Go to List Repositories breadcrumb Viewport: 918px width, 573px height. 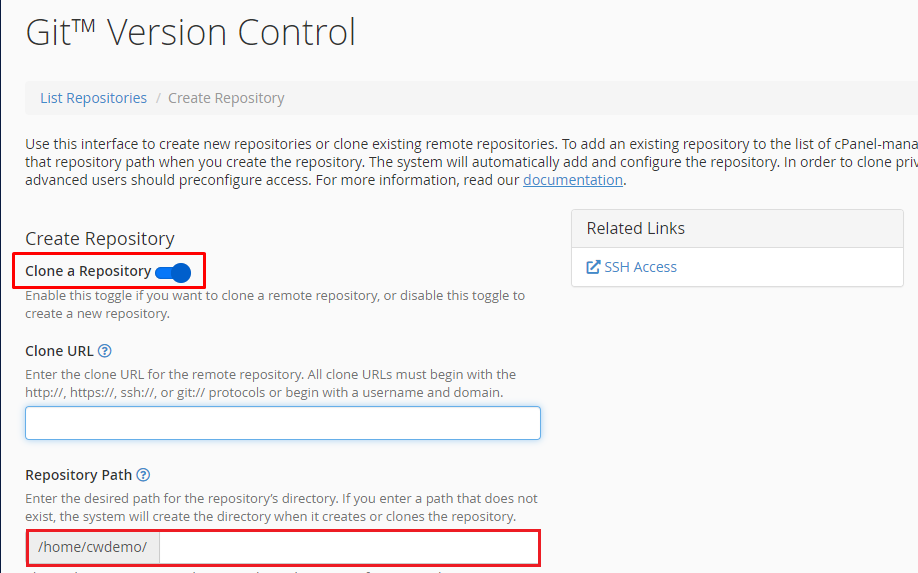click(x=93, y=98)
